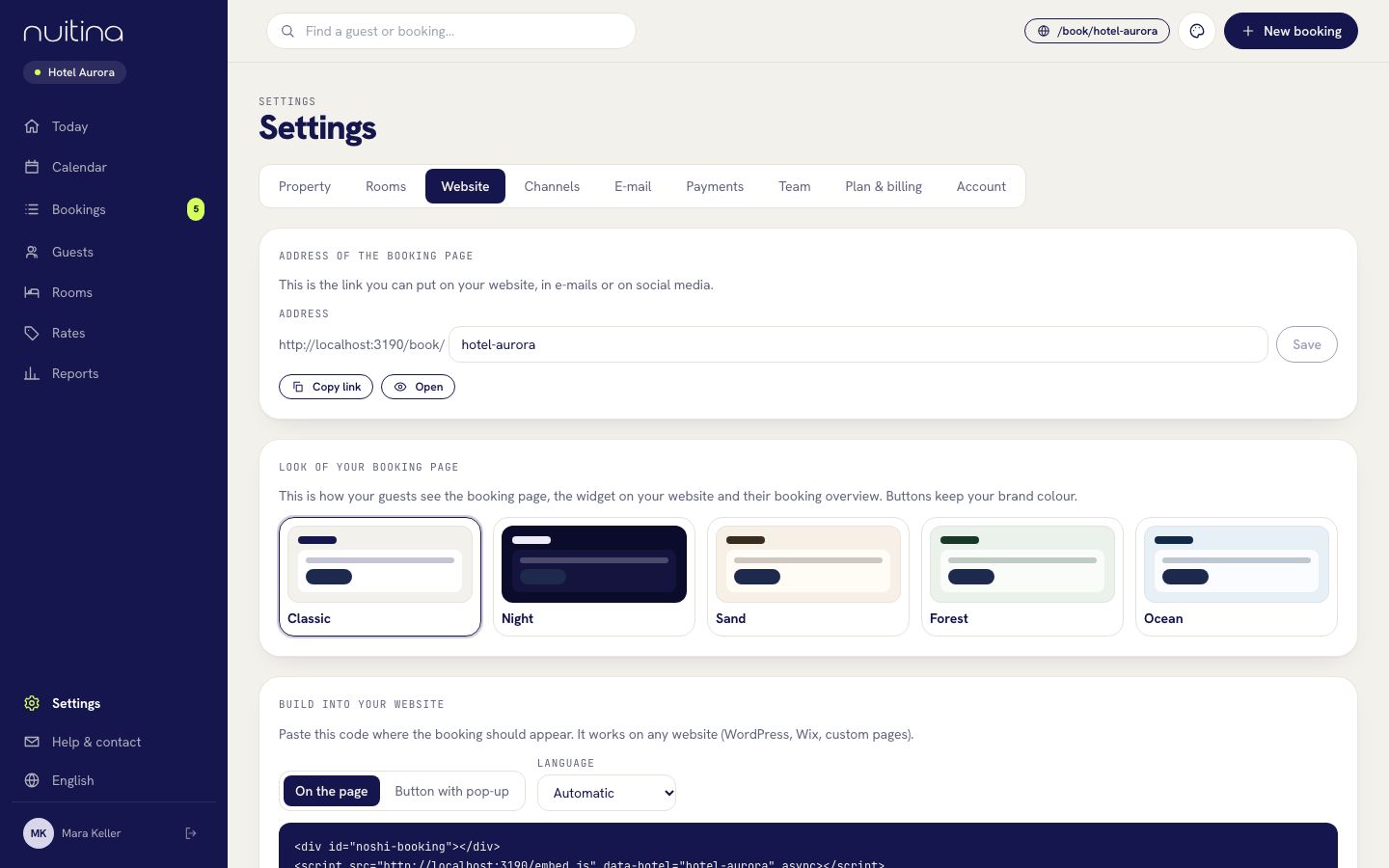Choose Button with pop-up embed mode
The height and width of the screenshot is (868, 1389).
(451, 791)
